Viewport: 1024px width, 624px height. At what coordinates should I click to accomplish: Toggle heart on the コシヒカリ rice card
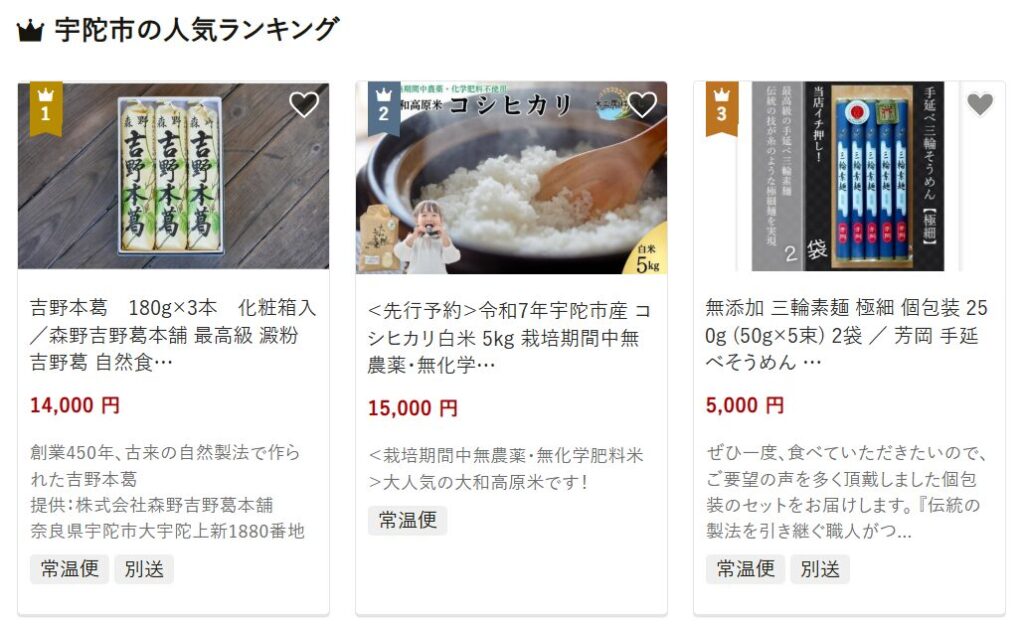point(642,104)
